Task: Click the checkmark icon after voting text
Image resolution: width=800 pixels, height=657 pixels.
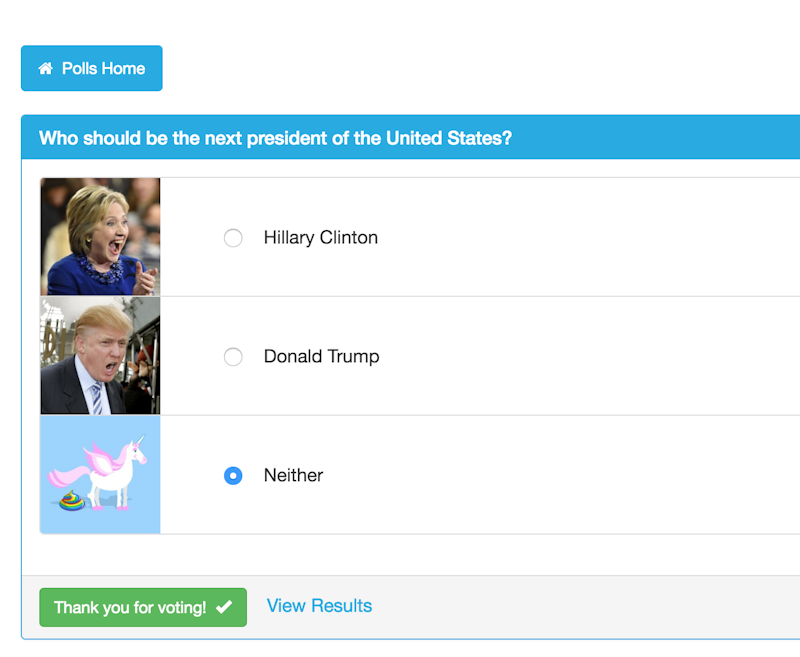Action: point(224,607)
